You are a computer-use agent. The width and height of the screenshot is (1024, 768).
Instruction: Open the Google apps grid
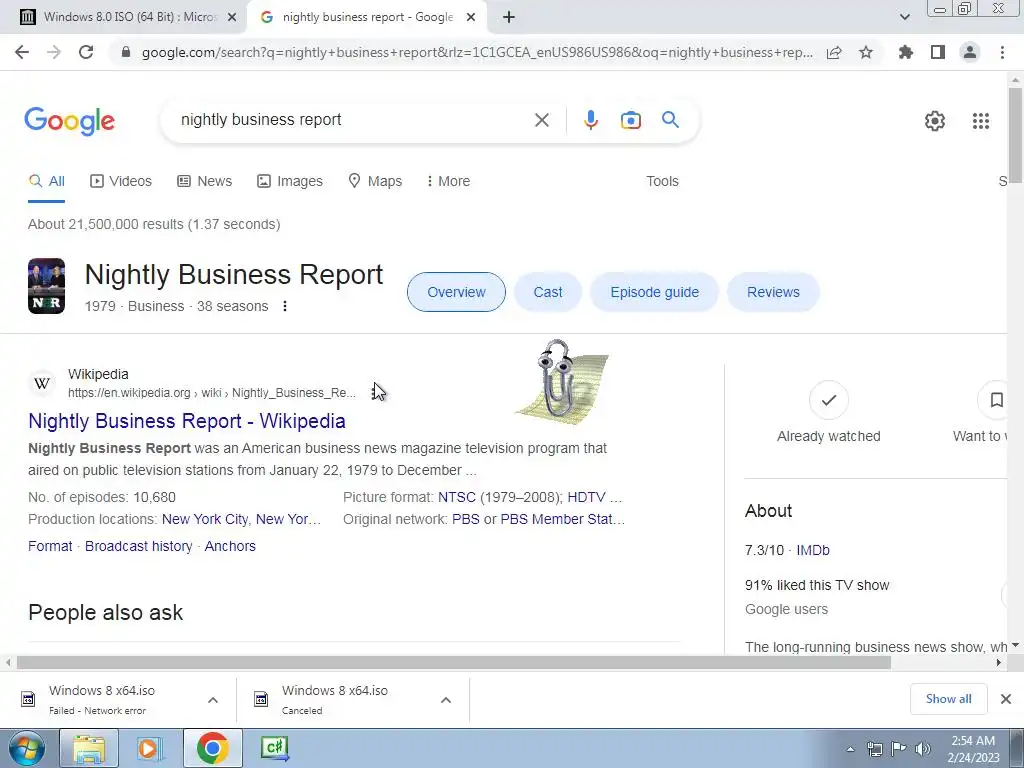pos(981,121)
